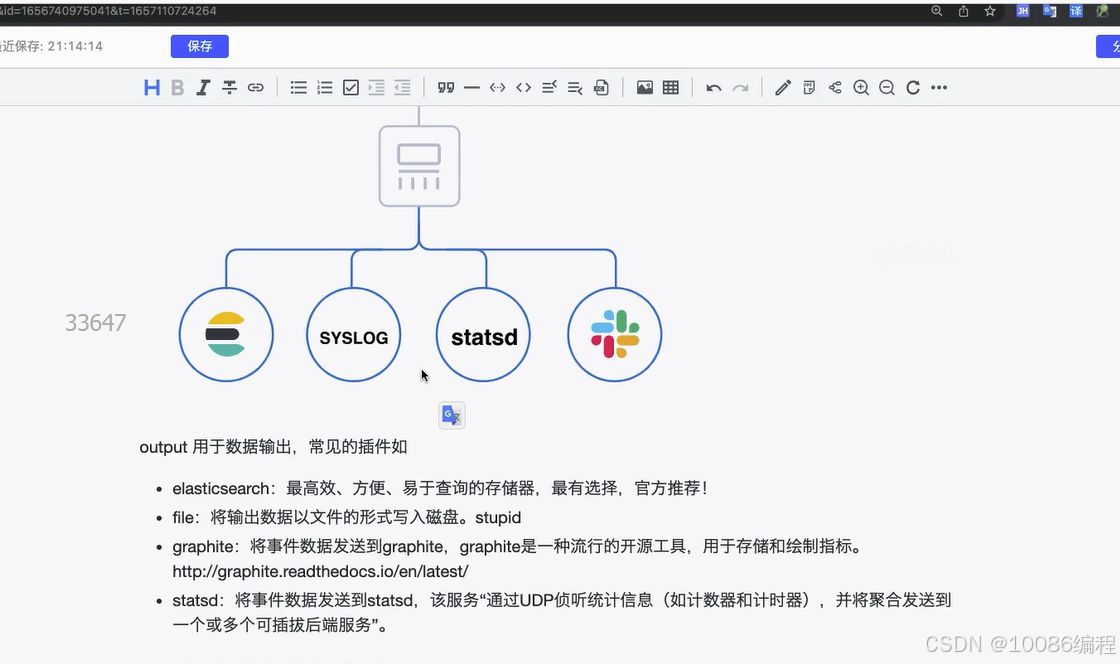This screenshot has width=1120, height=664.
Task: Insert an image via the picture icon
Action: pos(645,88)
